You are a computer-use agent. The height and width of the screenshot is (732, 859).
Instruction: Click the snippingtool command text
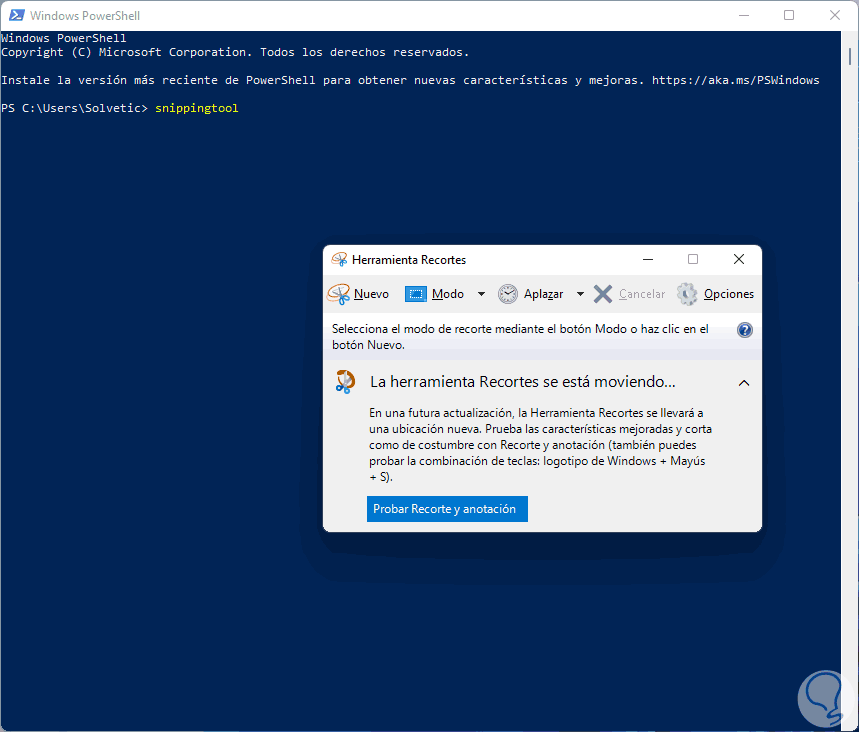point(197,108)
